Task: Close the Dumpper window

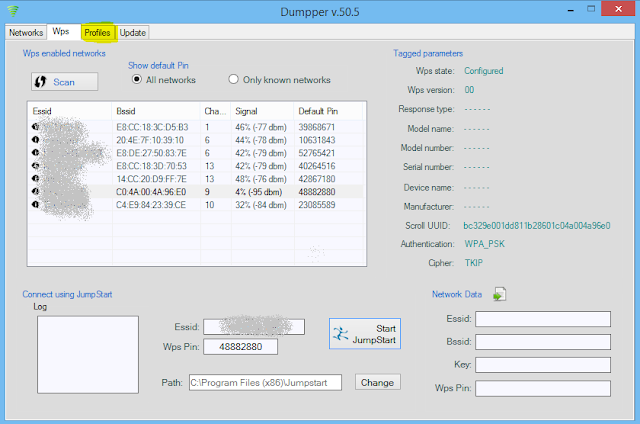Action: (x=618, y=9)
